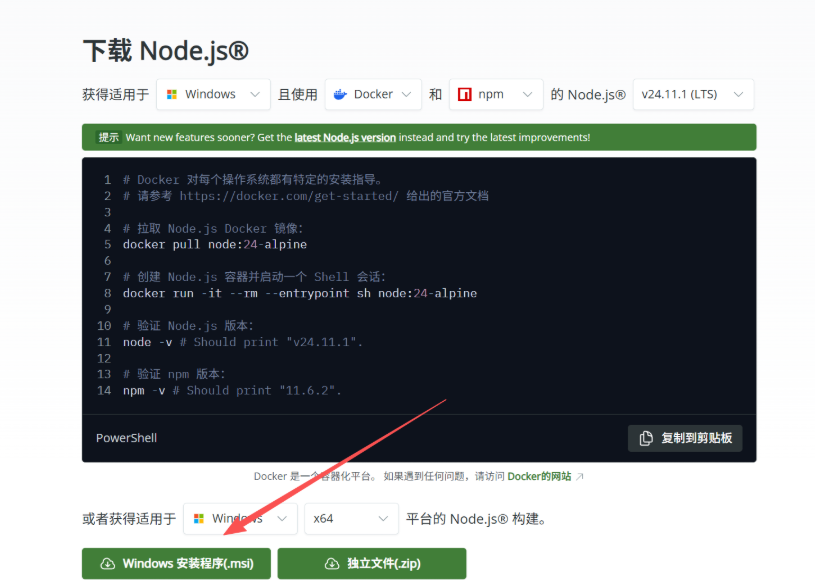Click the 创建 Node.js 容器 comment line
This screenshot has height=580, width=815.
tap(254, 277)
